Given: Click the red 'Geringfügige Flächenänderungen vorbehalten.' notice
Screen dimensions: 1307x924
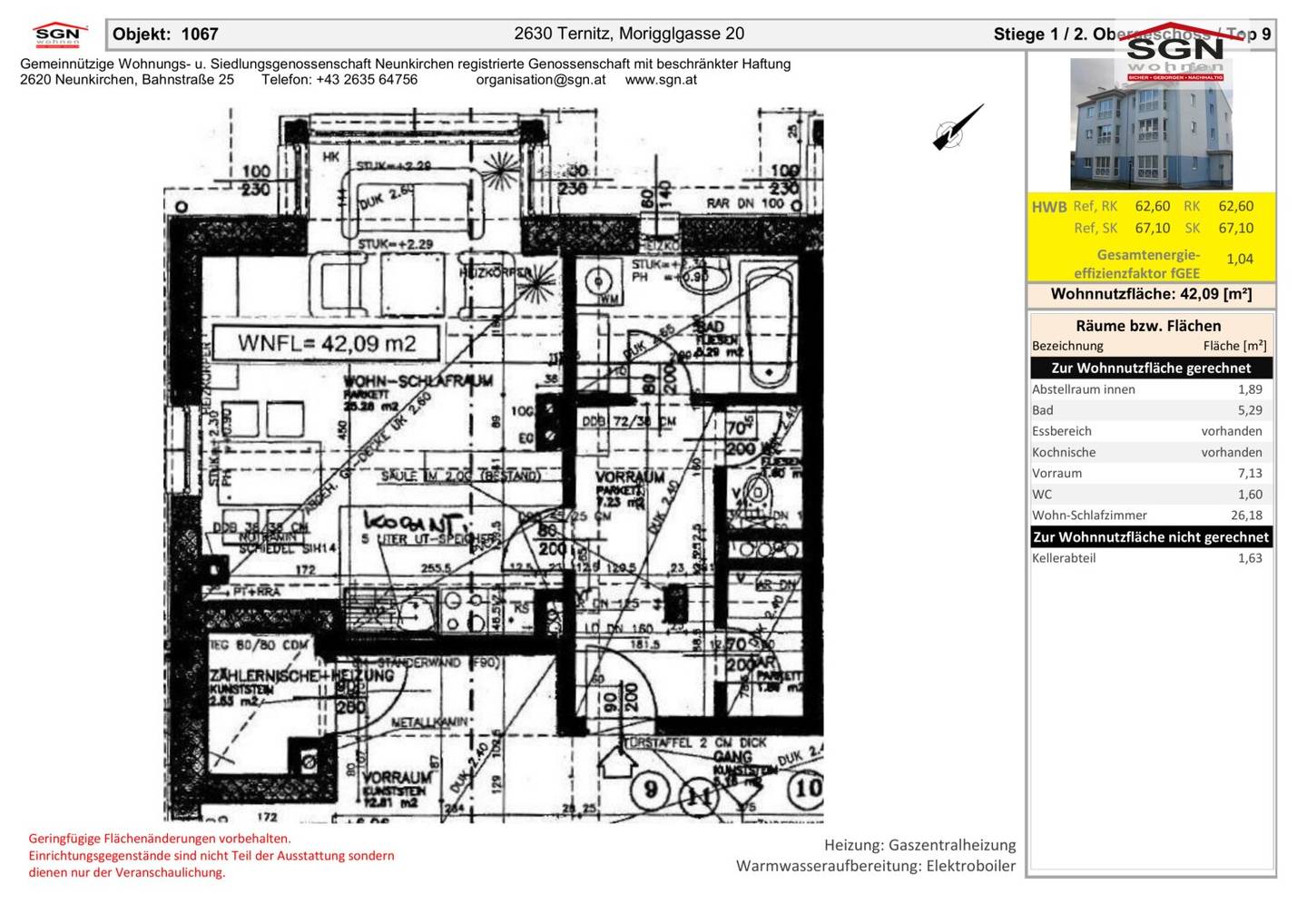Looking at the screenshot, I should [160, 839].
